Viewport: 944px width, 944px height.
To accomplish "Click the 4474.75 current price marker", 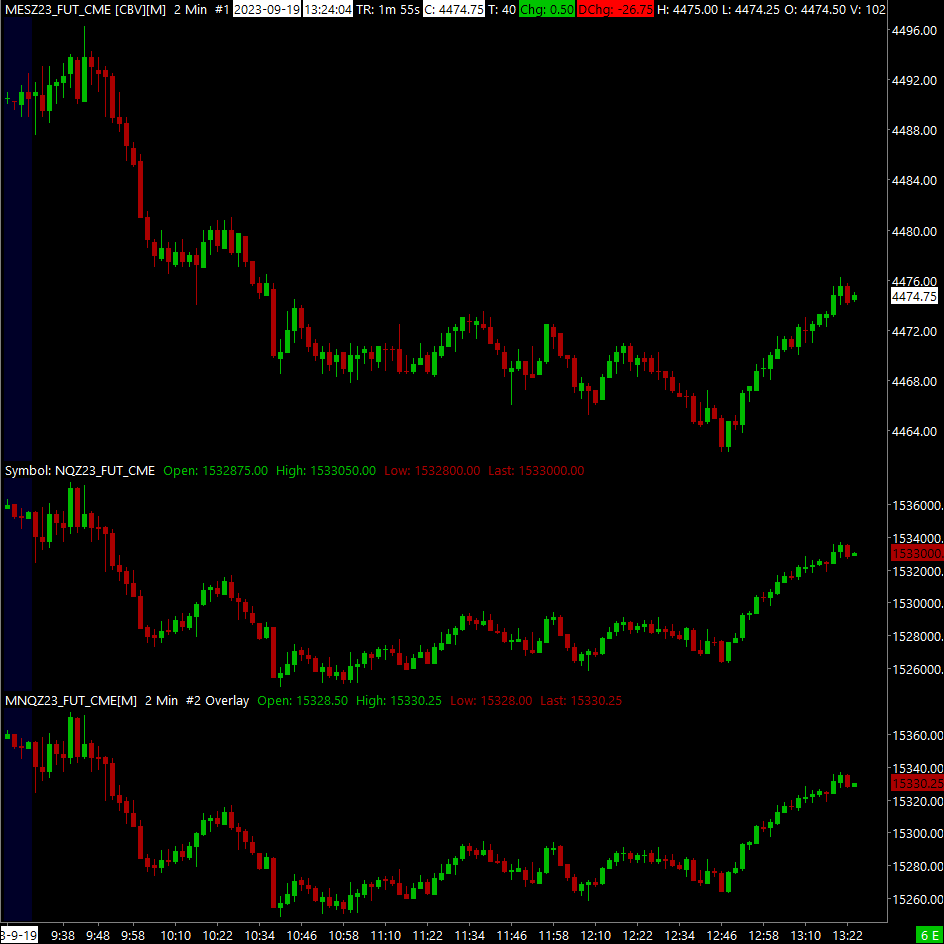I will (914, 296).
